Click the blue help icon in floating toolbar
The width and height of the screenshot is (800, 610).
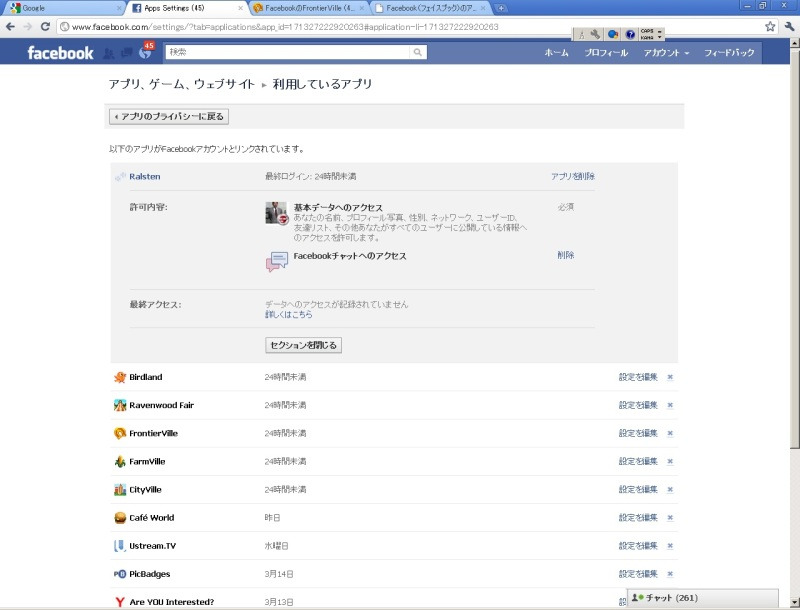[x=630, y=34]
